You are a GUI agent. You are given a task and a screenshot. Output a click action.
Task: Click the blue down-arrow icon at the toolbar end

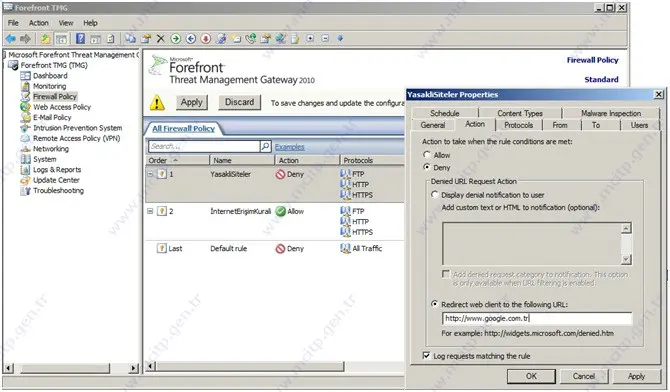click(340, 38)
